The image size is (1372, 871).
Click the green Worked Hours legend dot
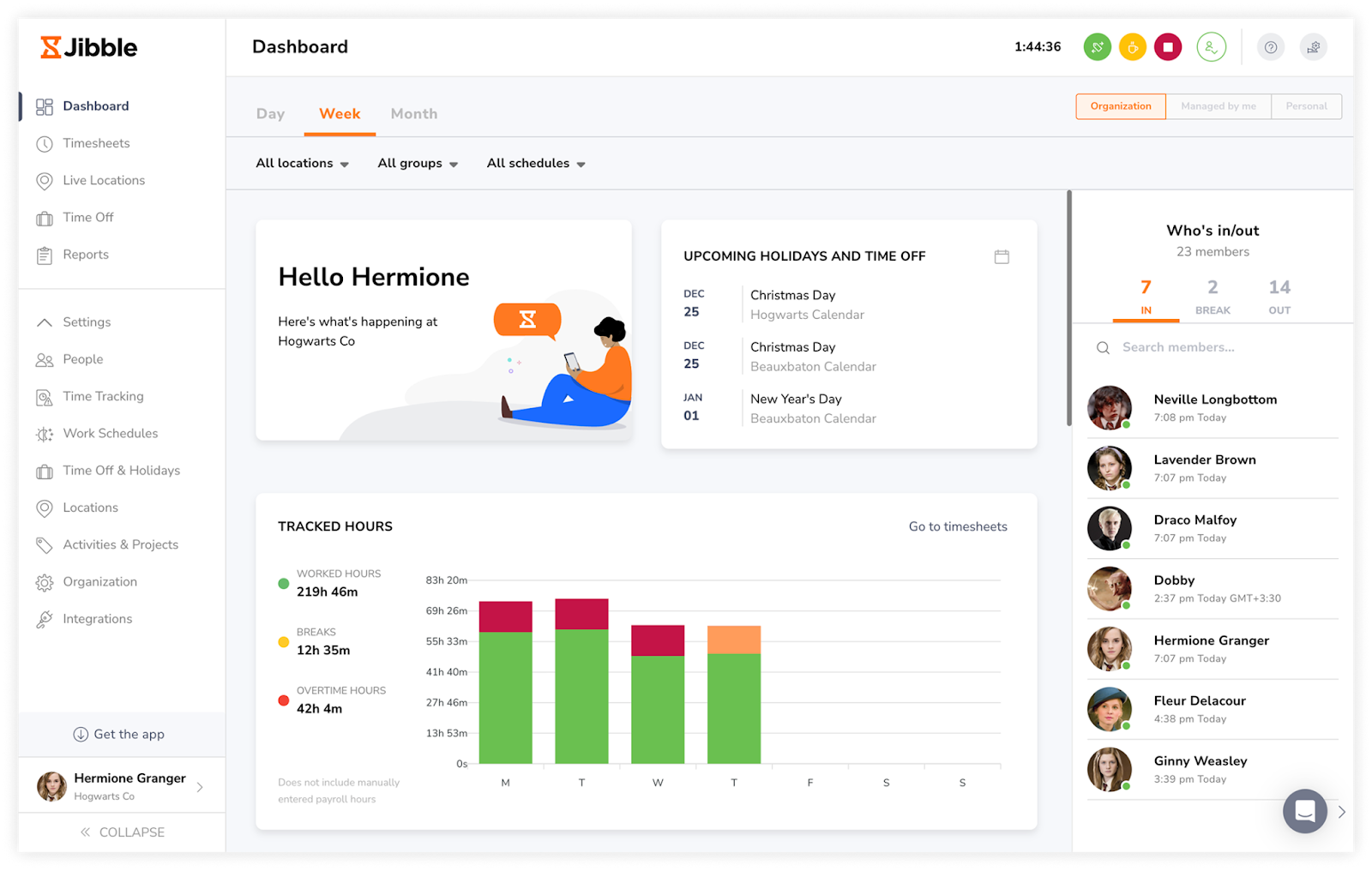284,584
